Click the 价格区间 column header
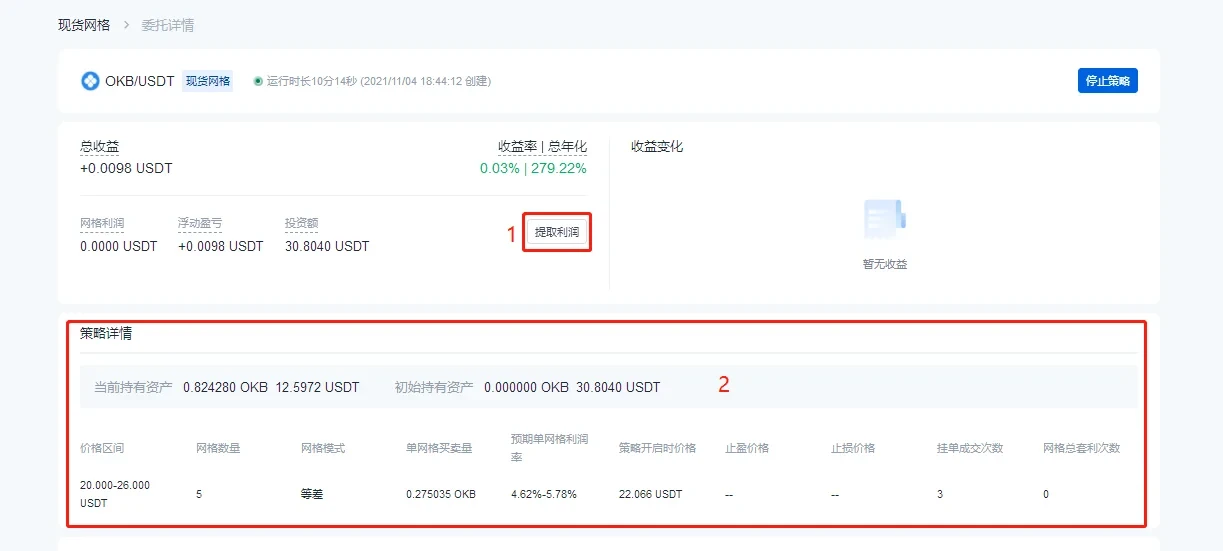The height and width of the screenshot is (551, 1223). 102,448
